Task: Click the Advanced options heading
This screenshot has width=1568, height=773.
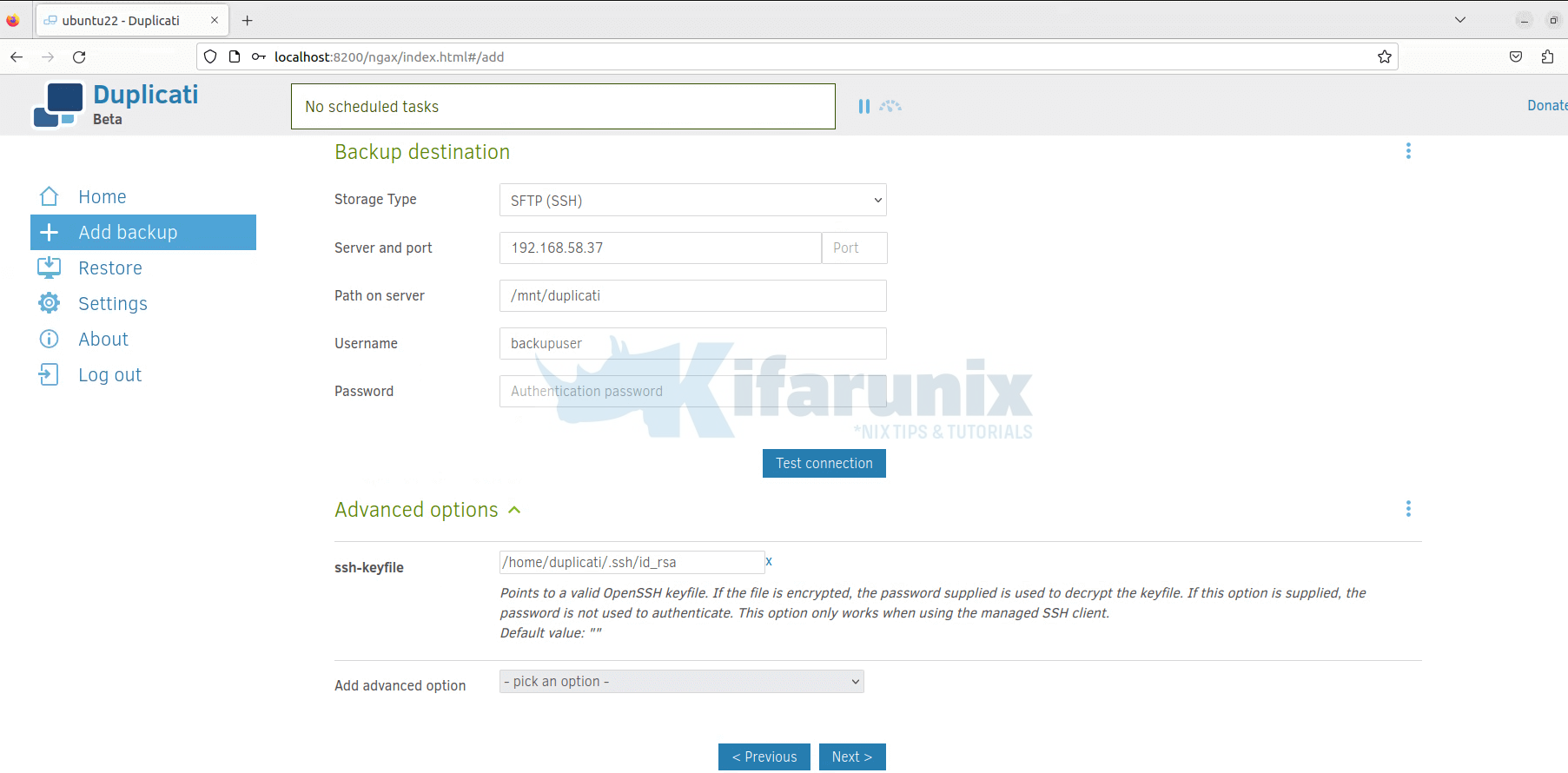Action: pyautogui.click(x=416, y=510)
